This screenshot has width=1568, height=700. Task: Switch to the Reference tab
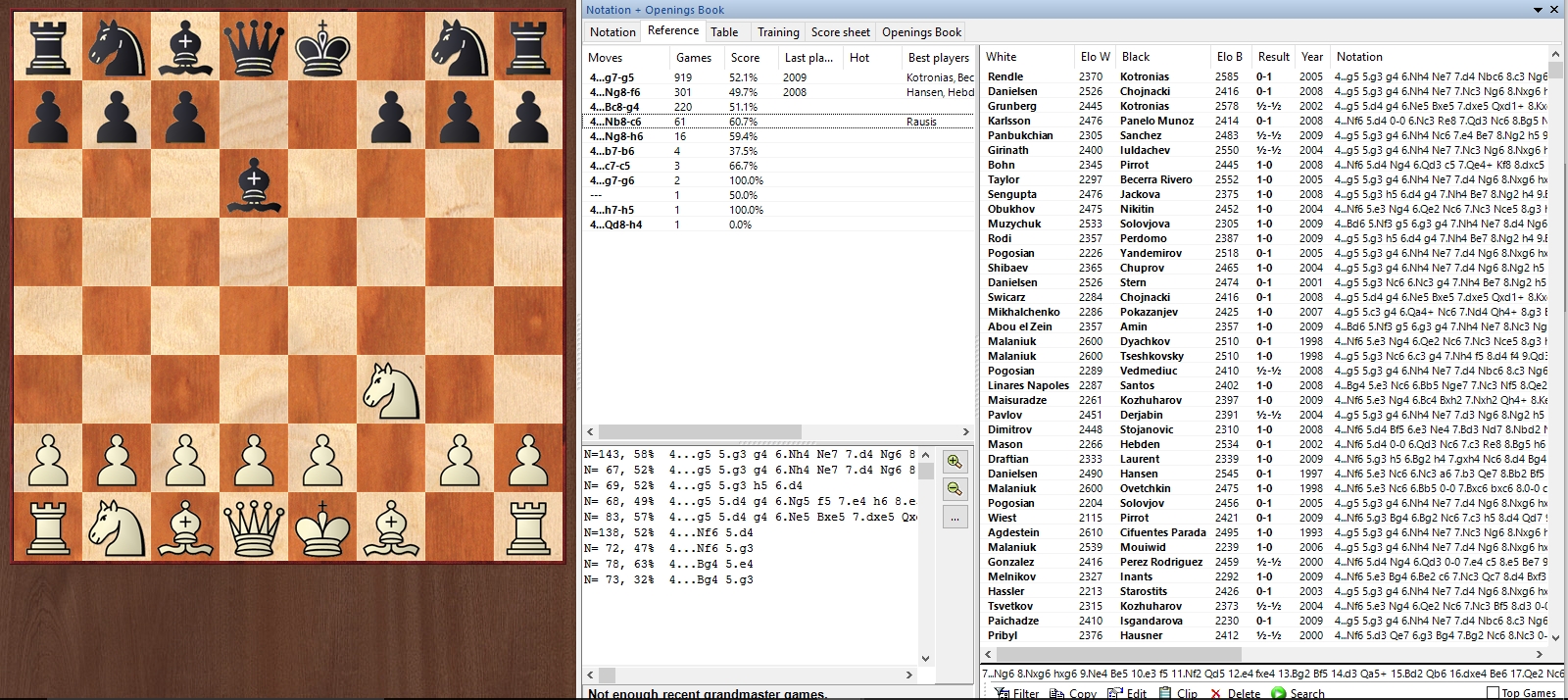[673, 31]
